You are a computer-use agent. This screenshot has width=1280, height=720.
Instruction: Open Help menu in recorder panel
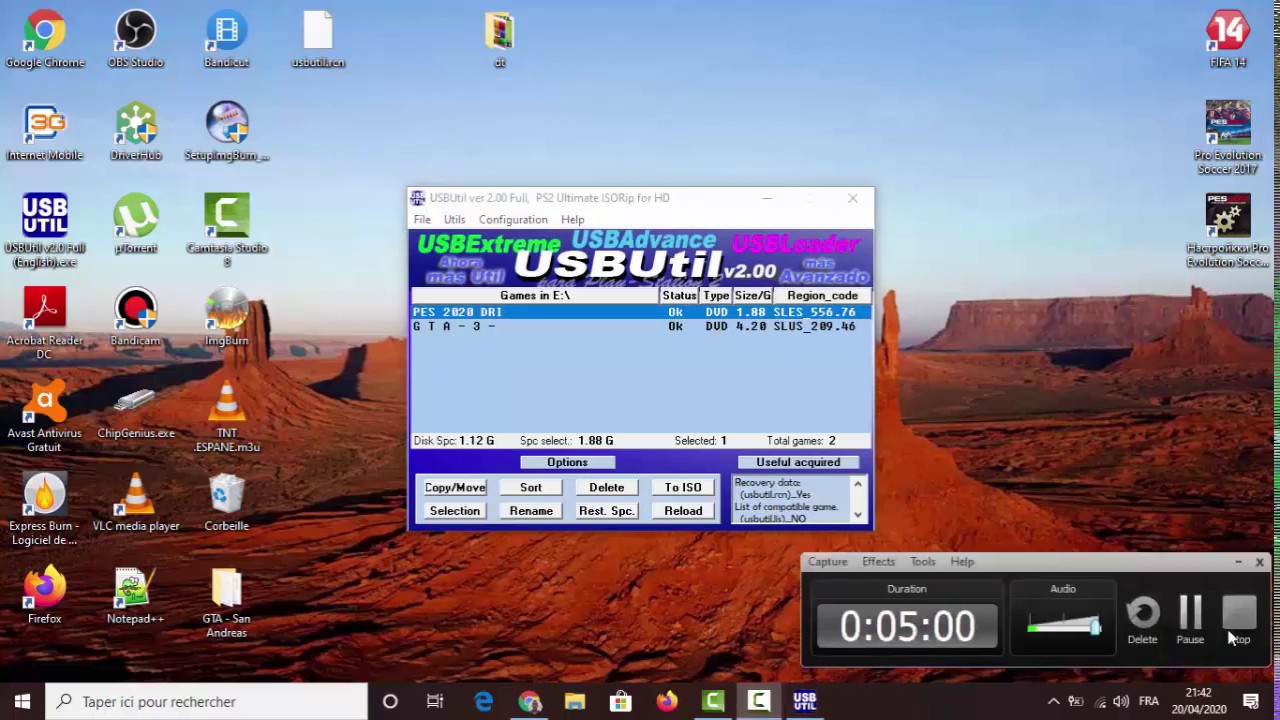962,562
